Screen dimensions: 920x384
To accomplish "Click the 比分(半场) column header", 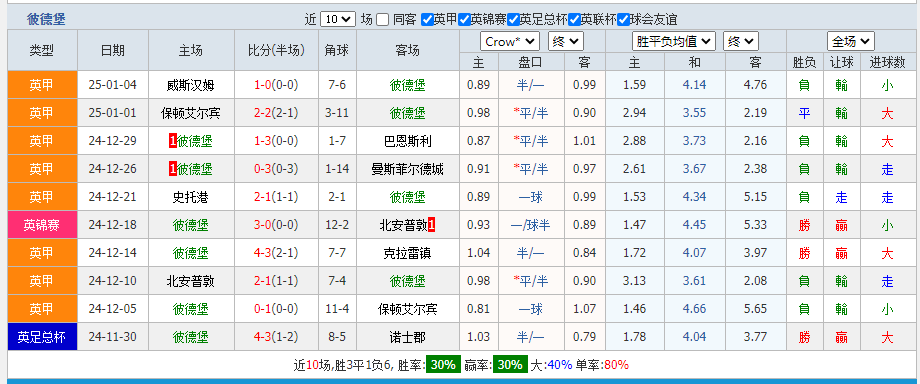I will click(276, 50).
